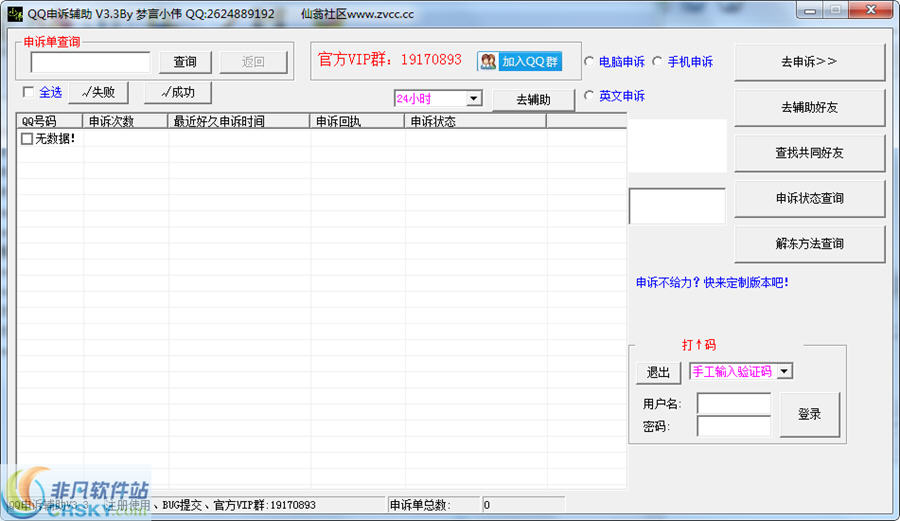This screenshot has width=900, height=521.
Task: Focus the 申诉单查询 input field
Action: 90,62
